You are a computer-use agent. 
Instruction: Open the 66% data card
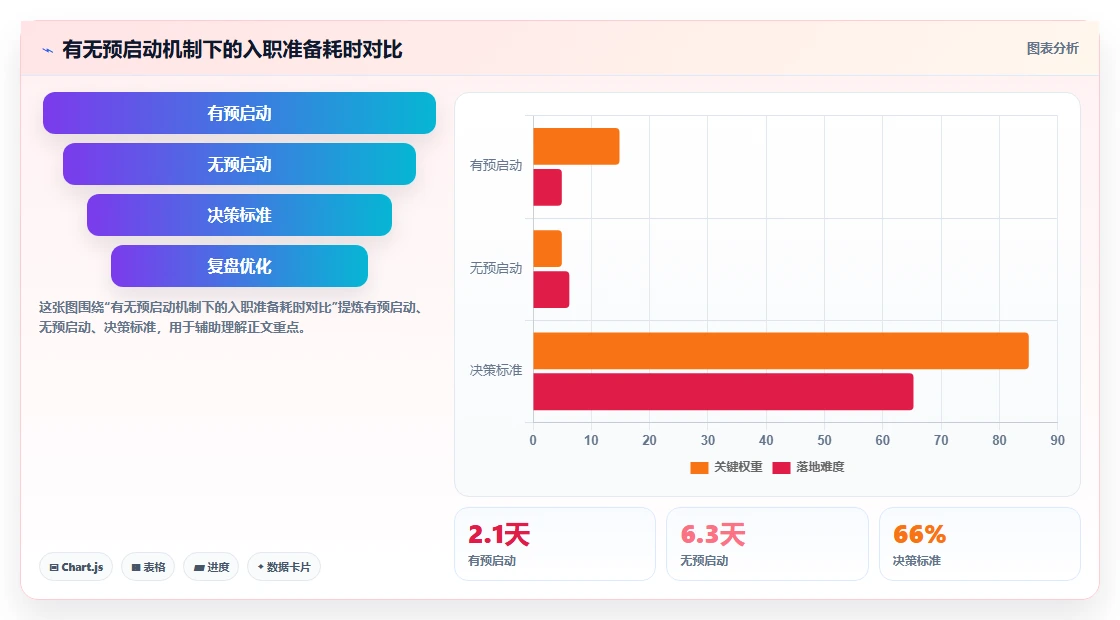pos(980,544)
